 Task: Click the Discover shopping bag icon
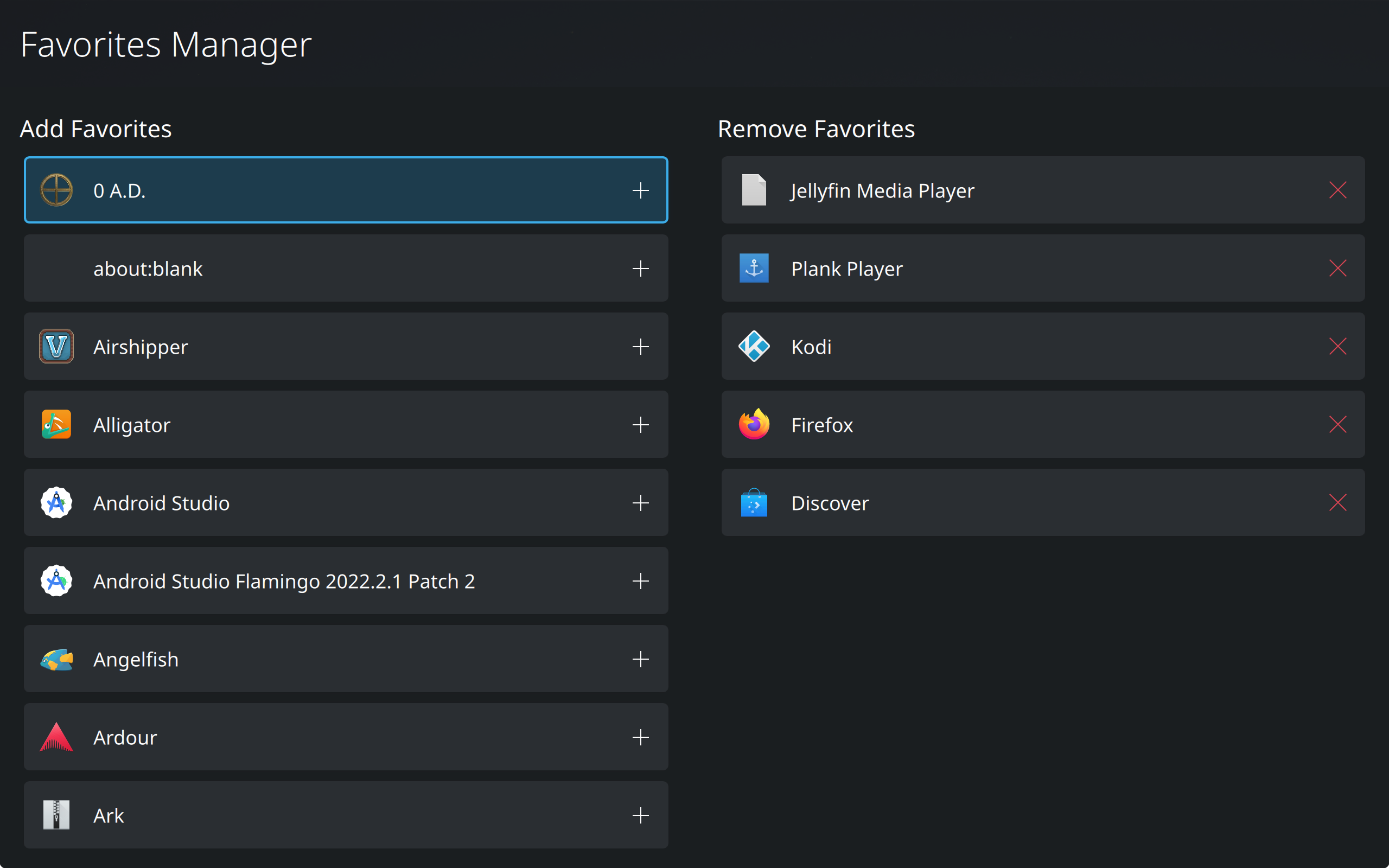point(754,502)
